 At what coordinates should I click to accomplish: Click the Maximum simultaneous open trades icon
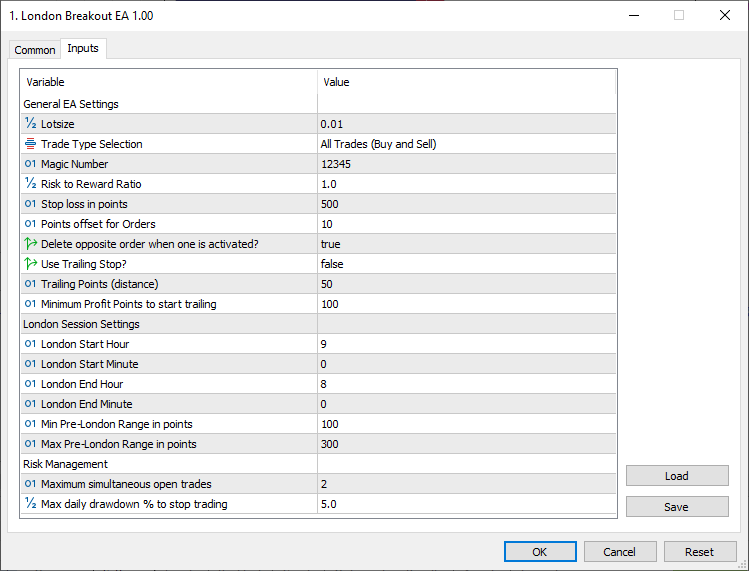pyautogui.click(x=31, y=484)
